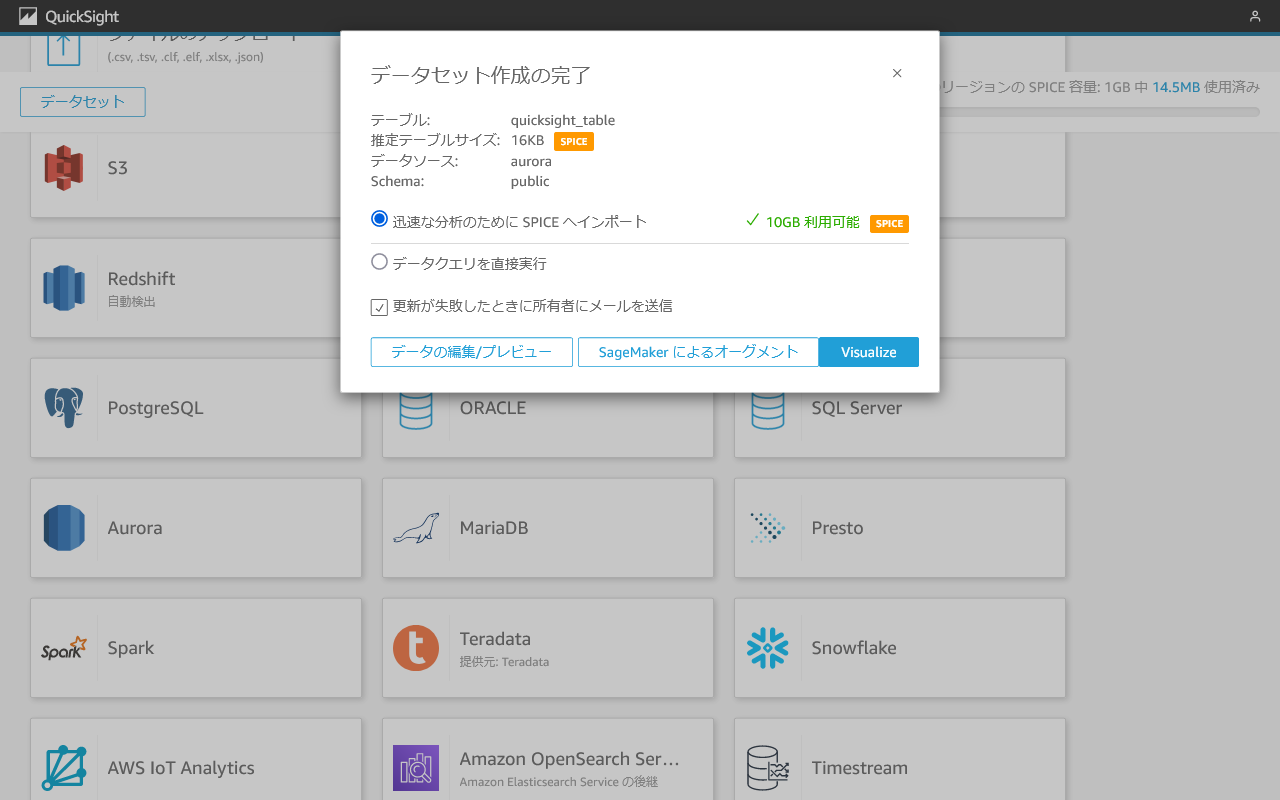This screenshot has height=800, width=1280.
Task: Select the SQL Server database icon
Action: click(x=768, y=410)
